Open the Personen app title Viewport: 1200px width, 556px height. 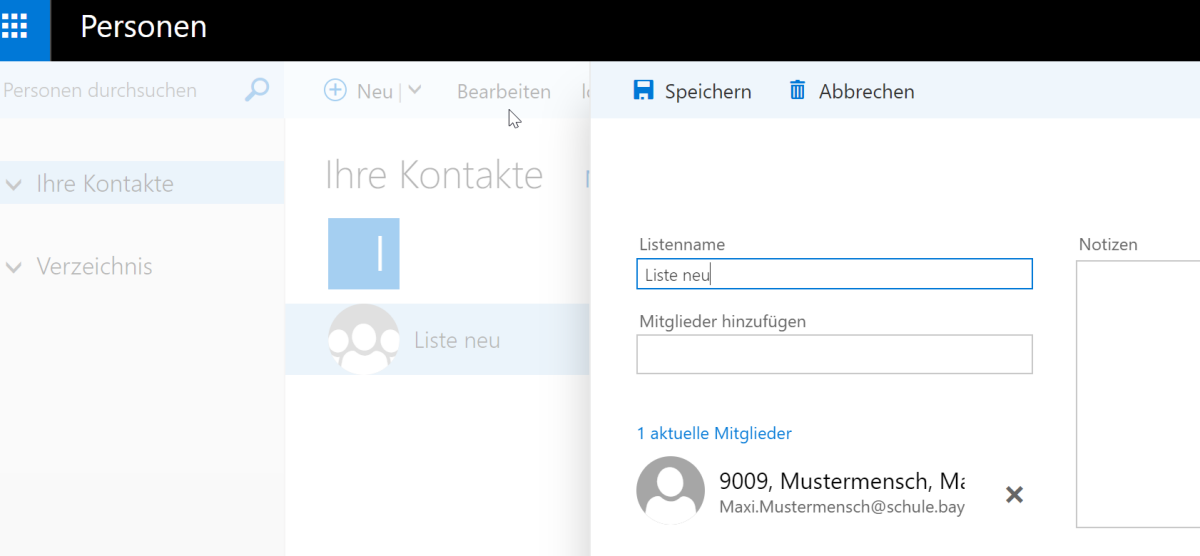pos(143,27)
